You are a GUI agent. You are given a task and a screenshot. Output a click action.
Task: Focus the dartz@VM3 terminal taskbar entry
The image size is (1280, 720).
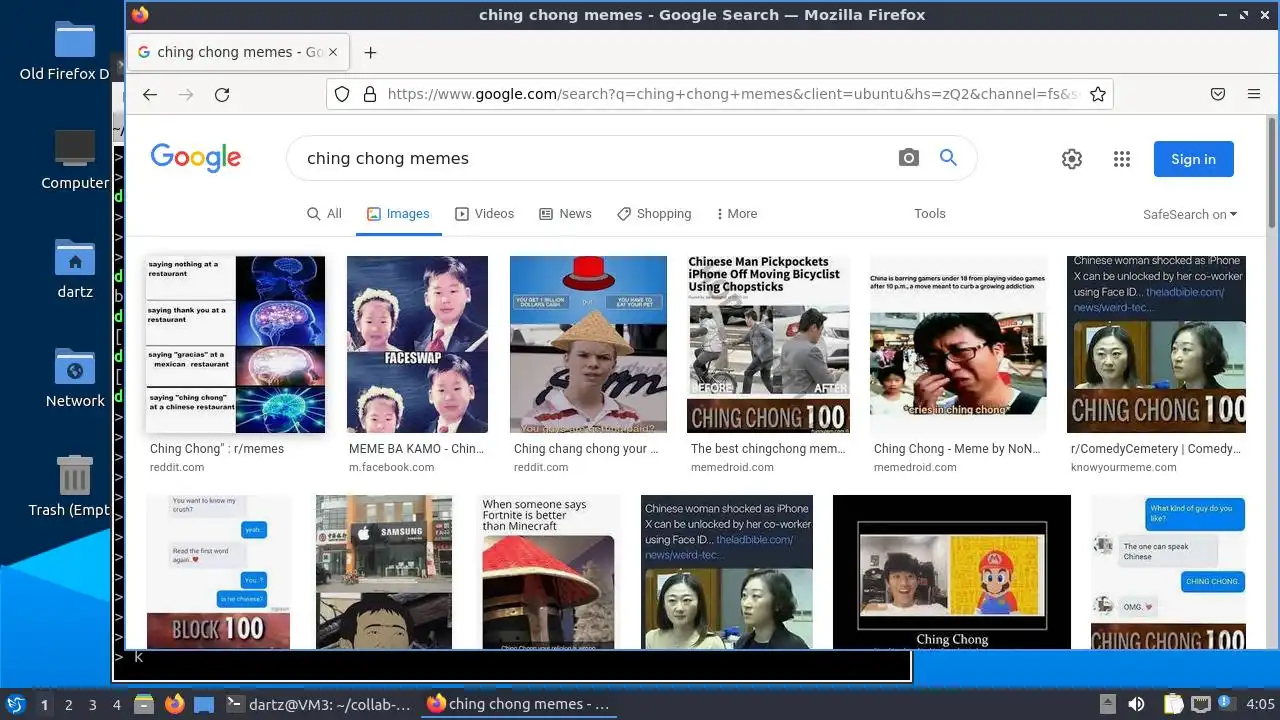point(318,704)
